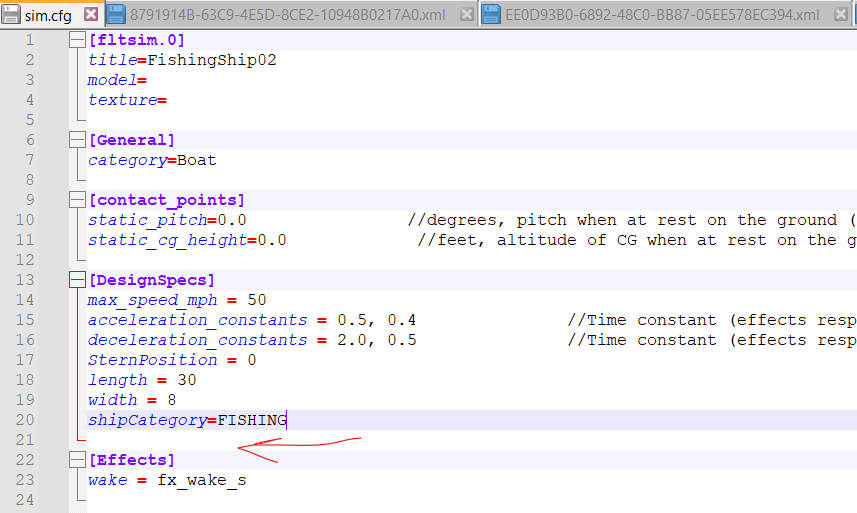Click the blue disk icon on the EE0D93B0 xml tab

(x=491, y=15)
